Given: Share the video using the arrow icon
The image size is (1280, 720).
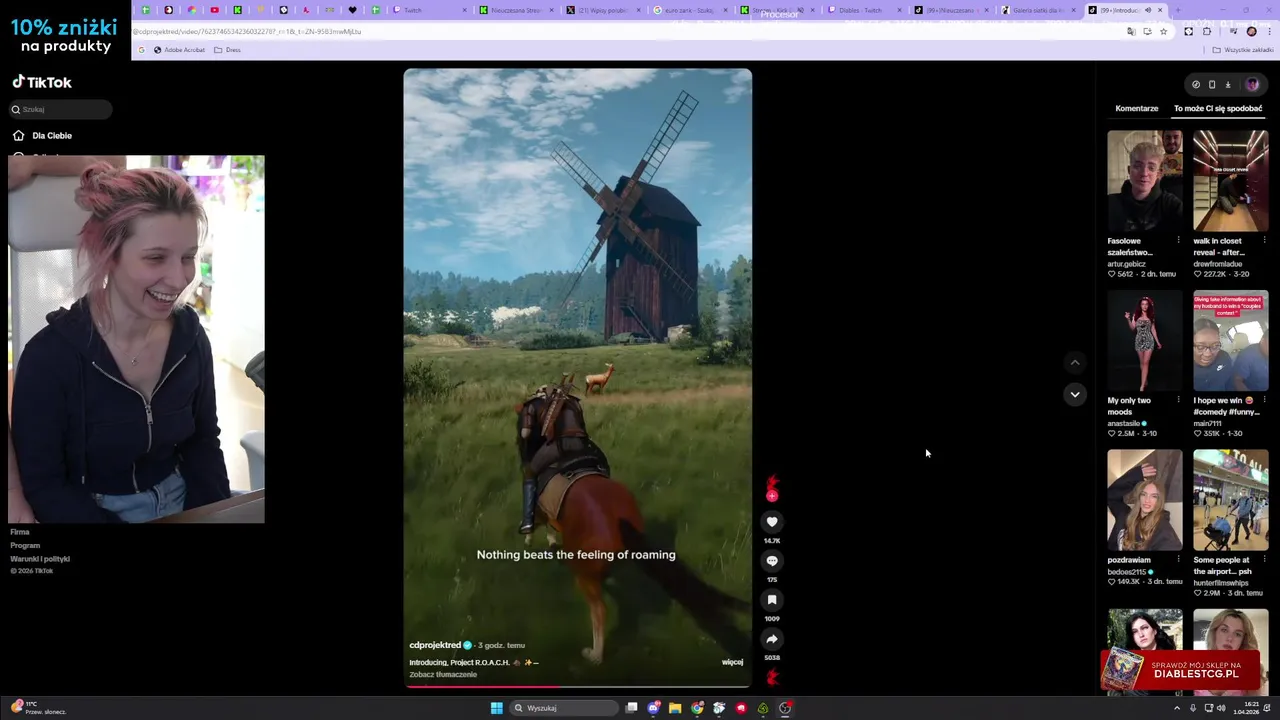Looking at the screenshot, I should [x=772, y=638].
